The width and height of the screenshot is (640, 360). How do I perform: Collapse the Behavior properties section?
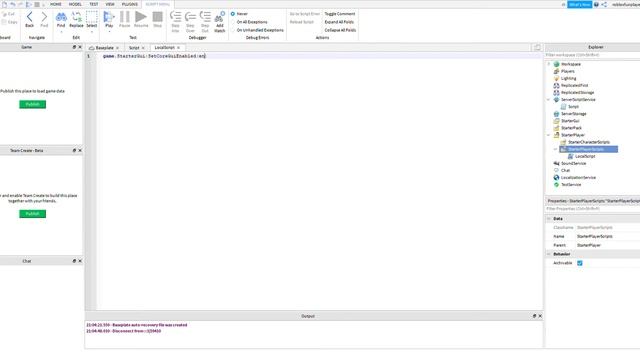pos(549,254)
